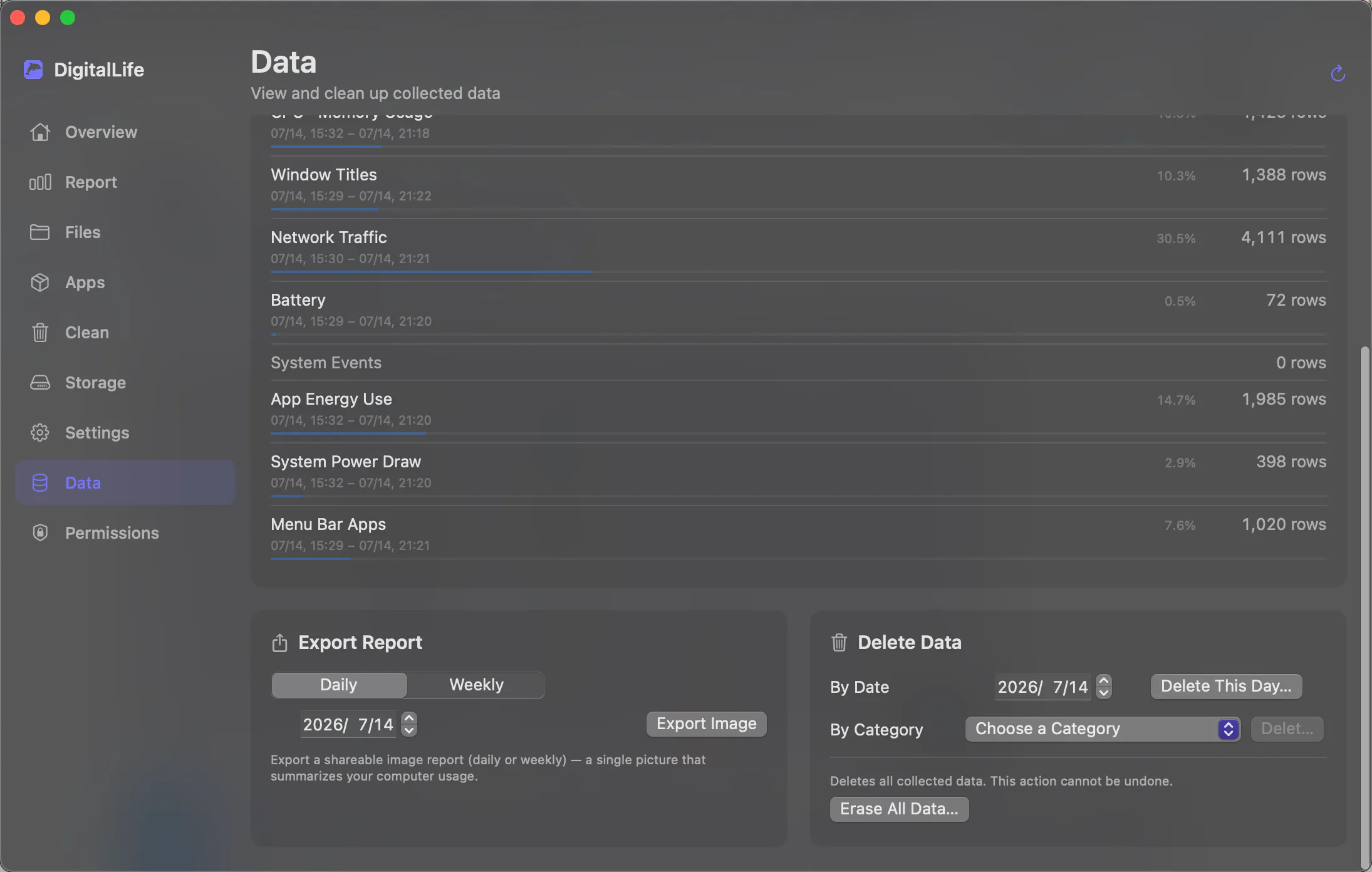Click the Settings gear icon
The image size is (1372, 872).
point(40,433)
